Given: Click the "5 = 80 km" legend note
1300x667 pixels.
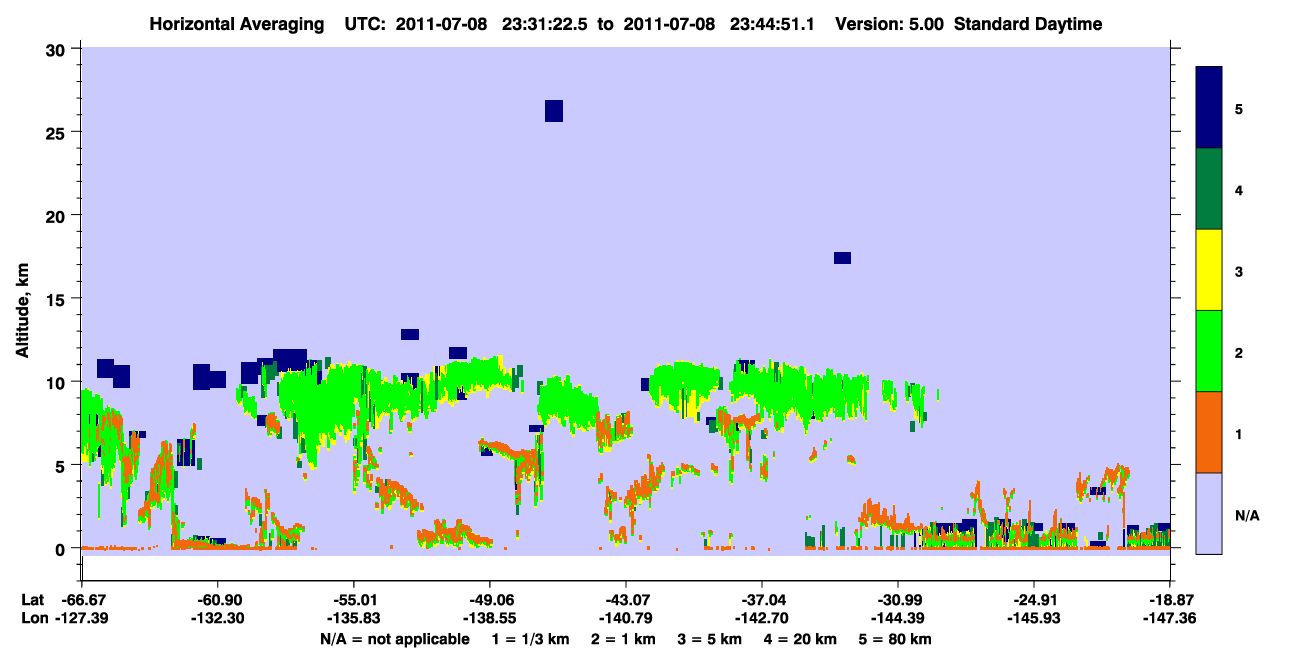Looking at the screenshot, I should click(x=895, y=639).
